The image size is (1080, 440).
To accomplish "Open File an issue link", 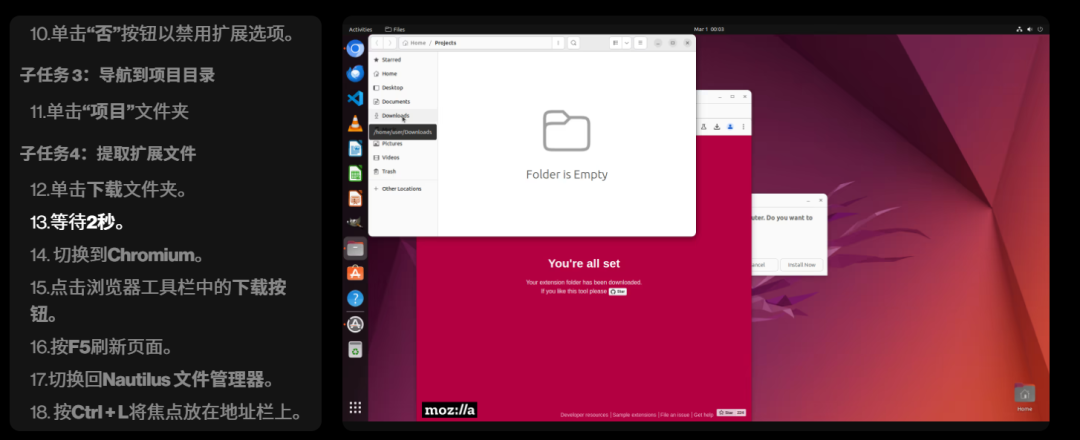I will [675, 415].
